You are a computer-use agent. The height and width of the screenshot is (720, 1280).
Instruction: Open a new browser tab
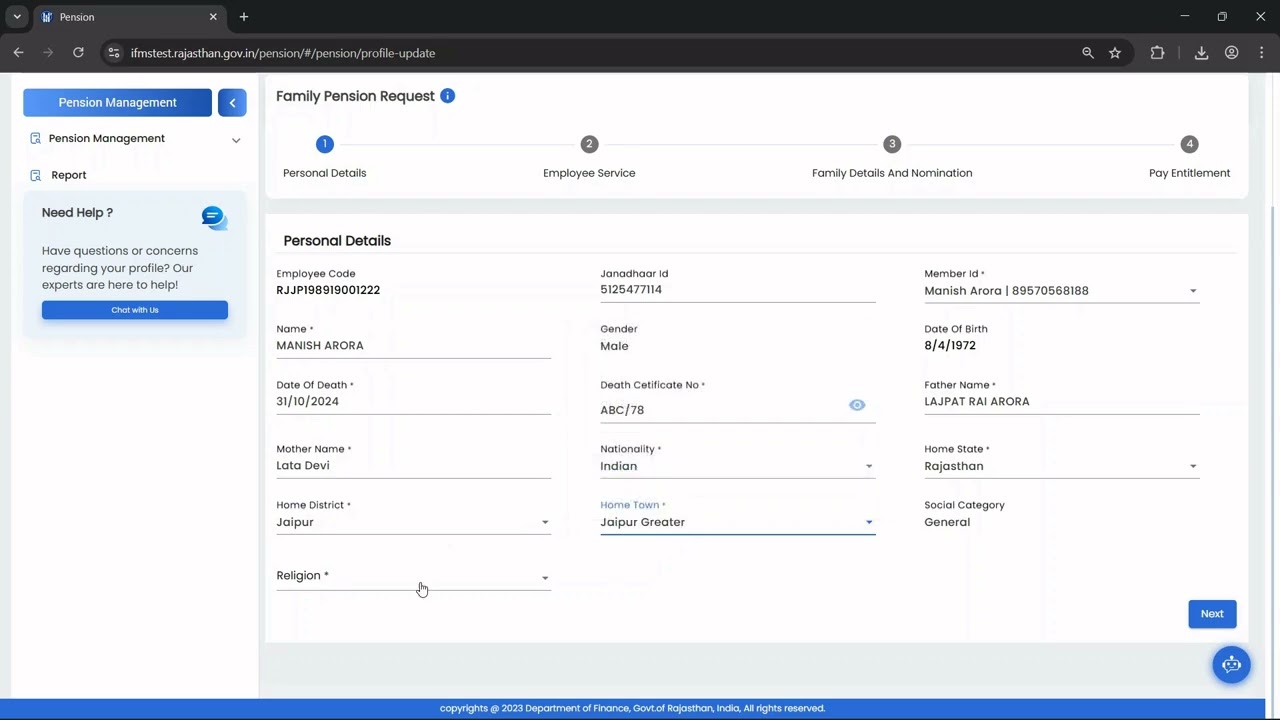coord(244,17)
